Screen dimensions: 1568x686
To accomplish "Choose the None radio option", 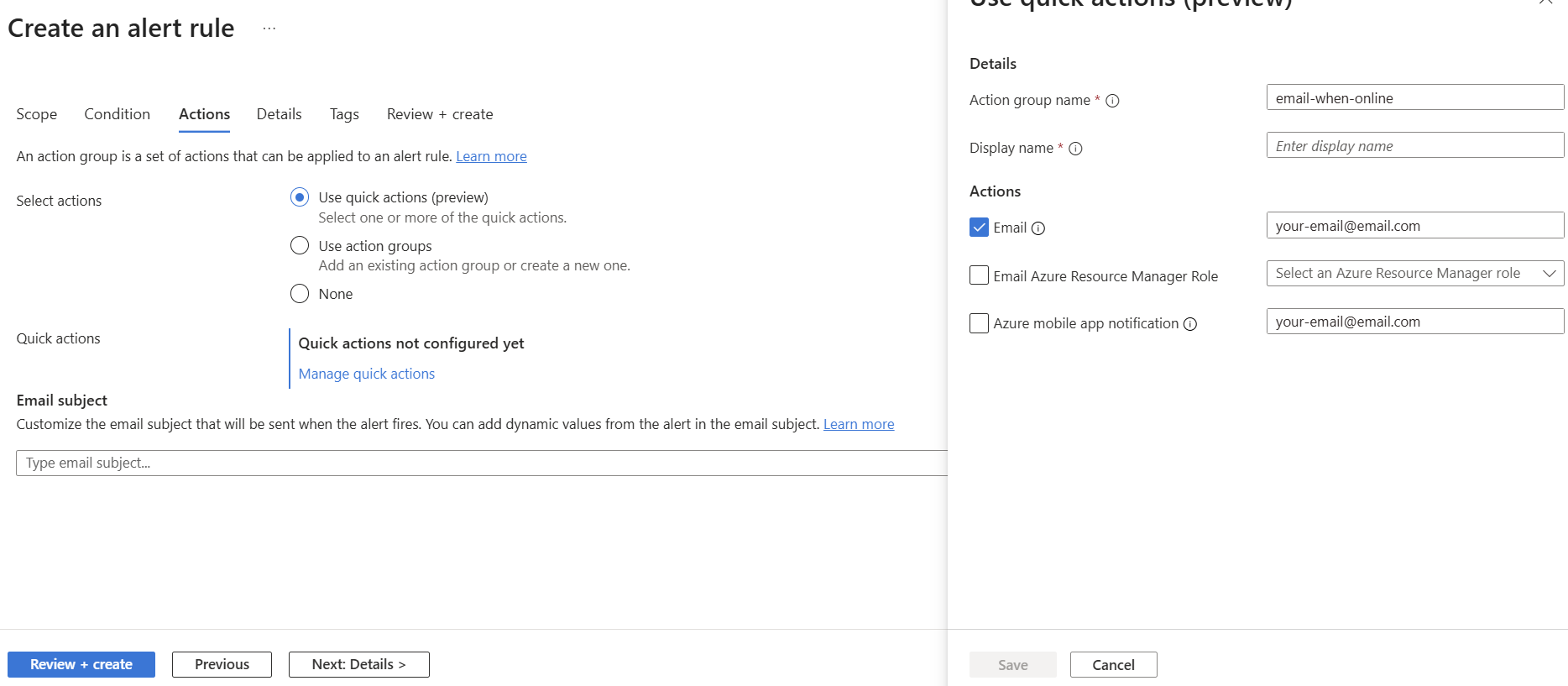I will click(x=300, y=294).
